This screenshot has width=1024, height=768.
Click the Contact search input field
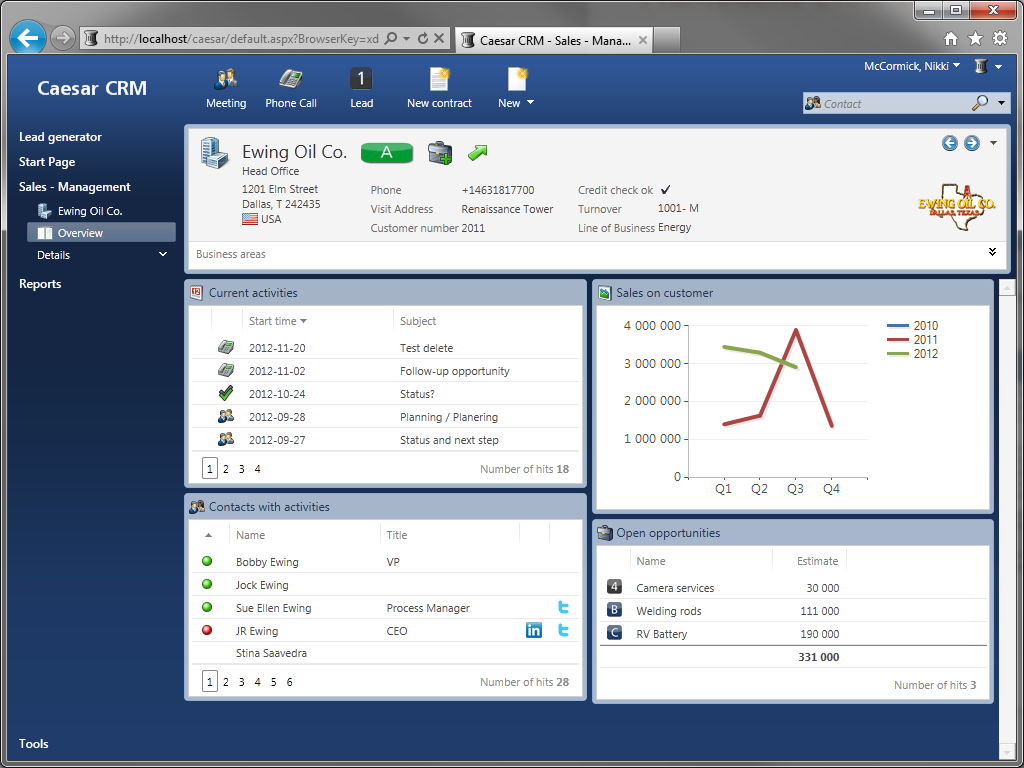[895, 103]
